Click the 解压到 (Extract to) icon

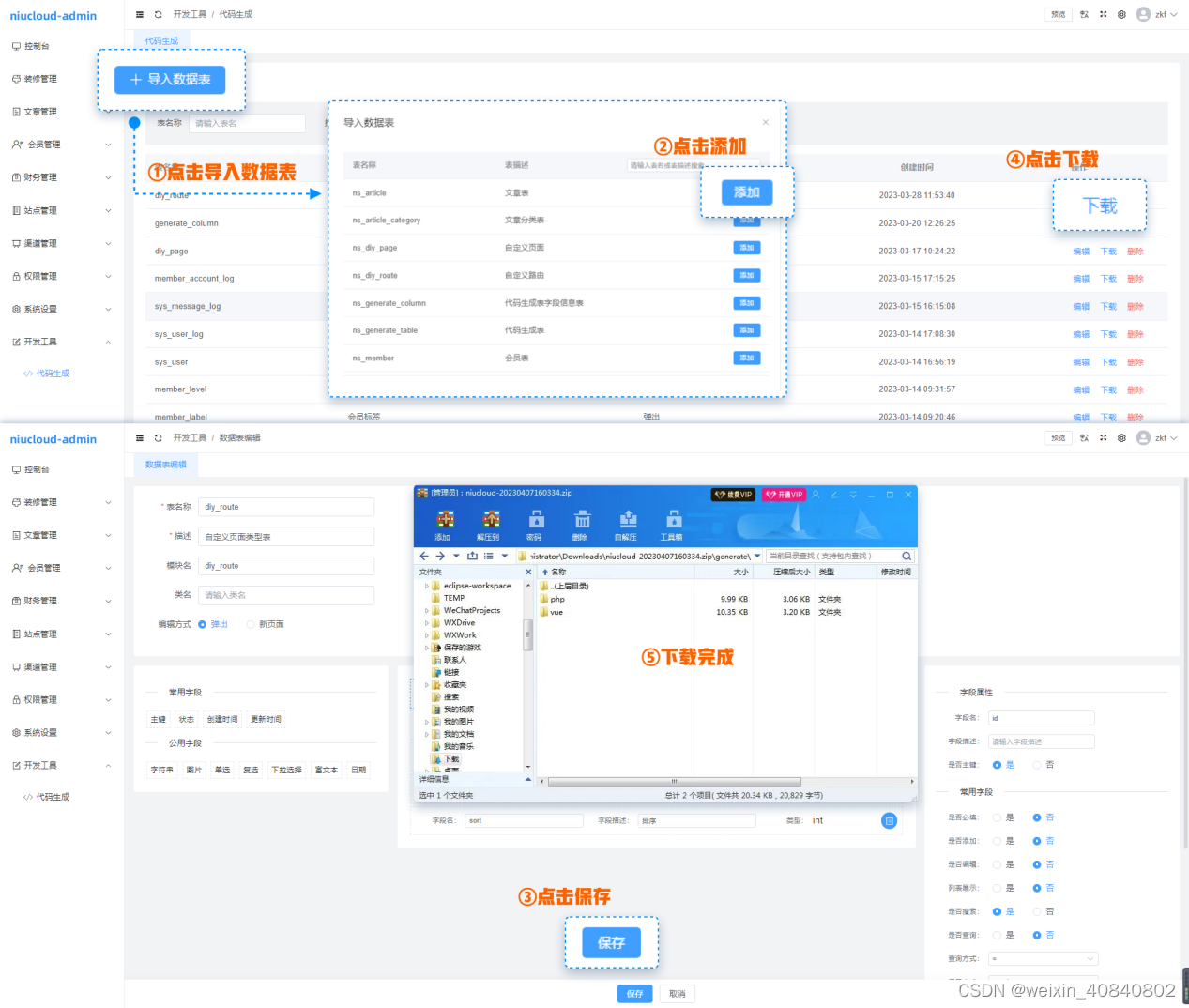click(x=489, y=524)
